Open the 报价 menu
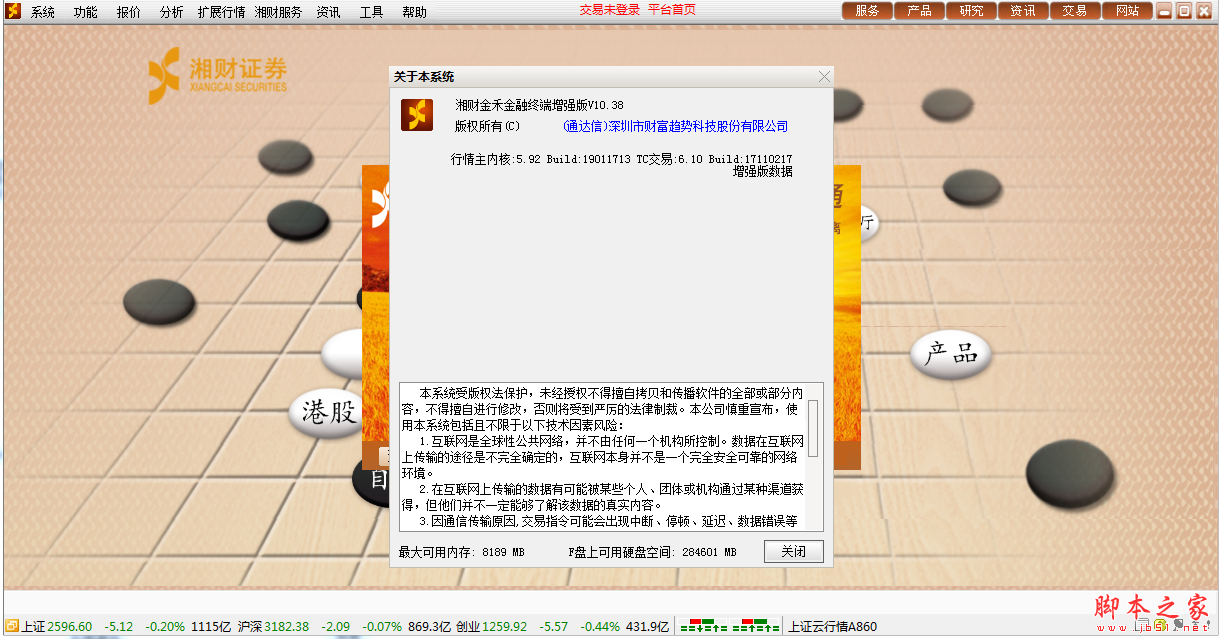 (128, 12)
